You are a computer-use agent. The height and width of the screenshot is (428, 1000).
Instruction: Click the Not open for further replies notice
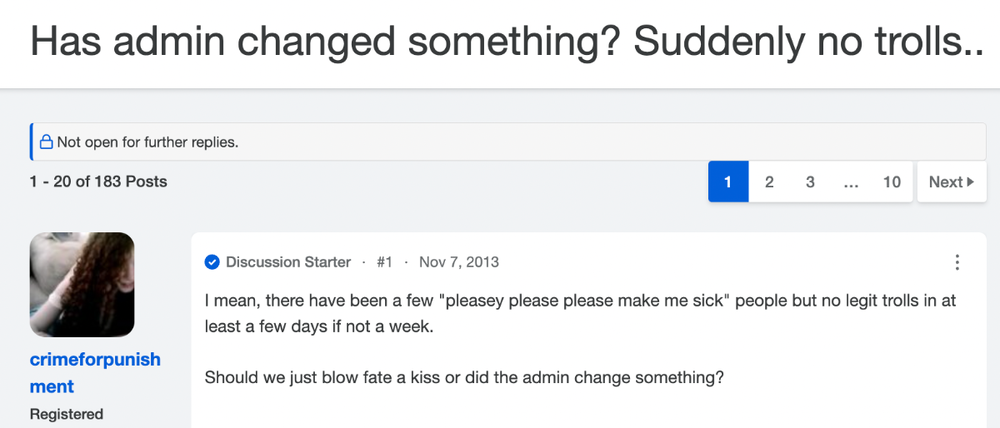click(508, 142)
